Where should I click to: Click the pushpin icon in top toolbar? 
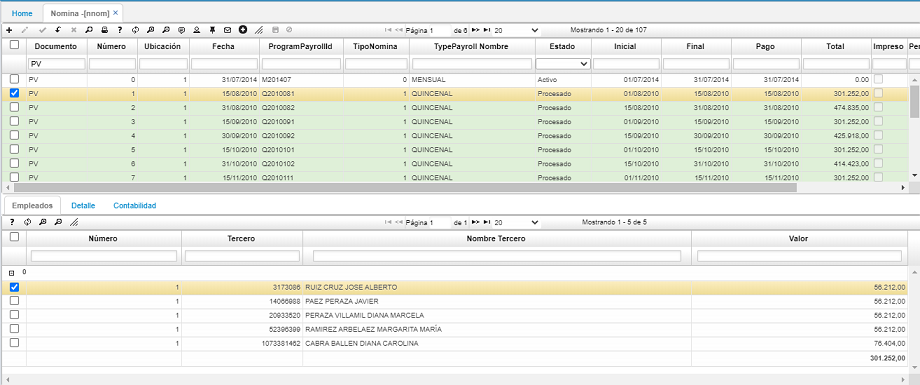tap(212, 30)
